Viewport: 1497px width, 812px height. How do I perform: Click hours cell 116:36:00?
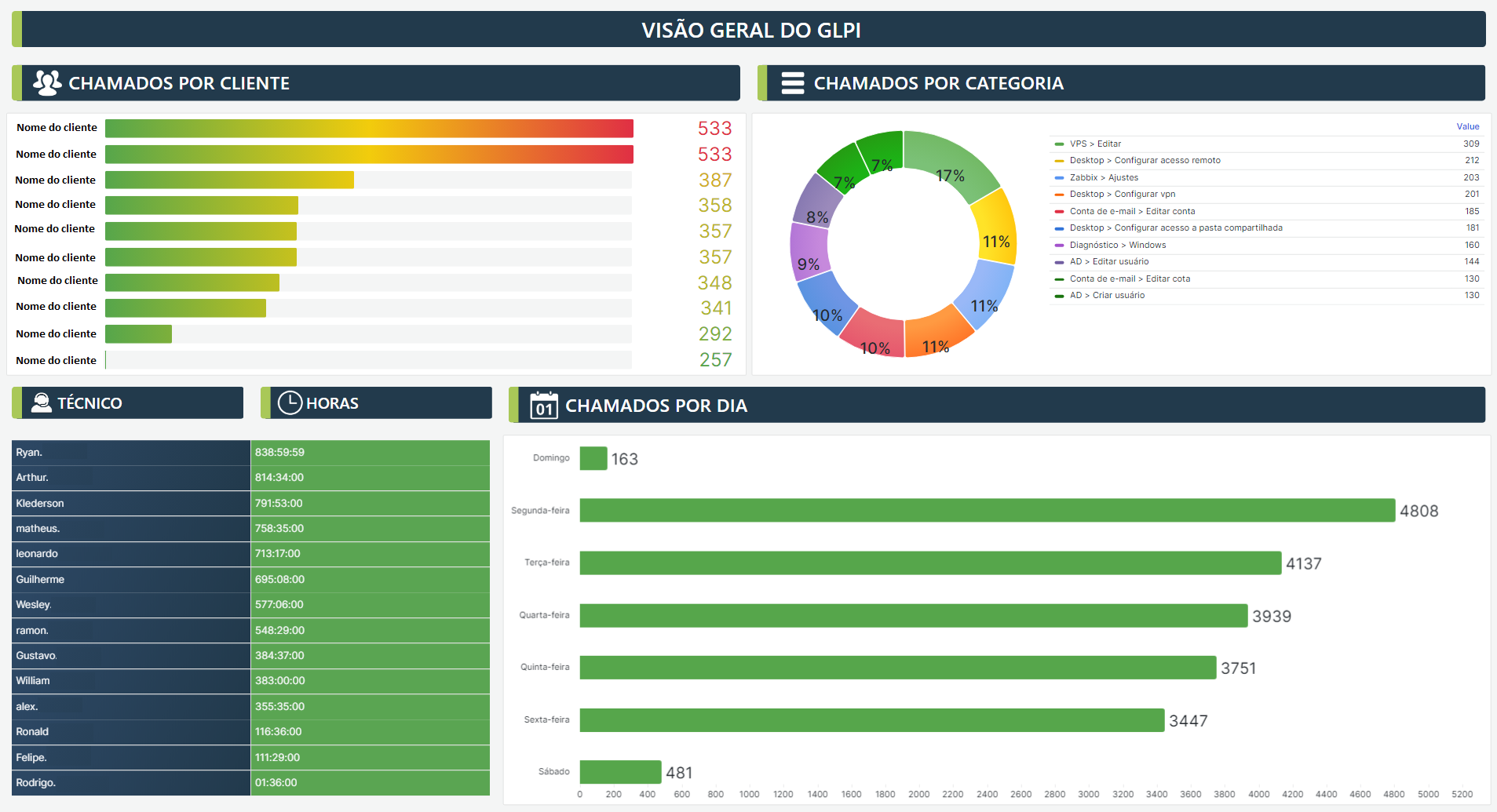click(370, 732)
